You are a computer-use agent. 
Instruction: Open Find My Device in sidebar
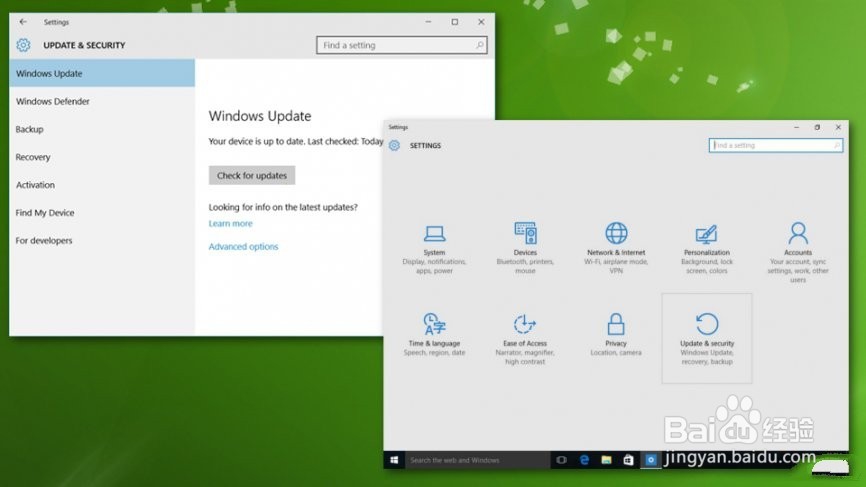(102, 212)
